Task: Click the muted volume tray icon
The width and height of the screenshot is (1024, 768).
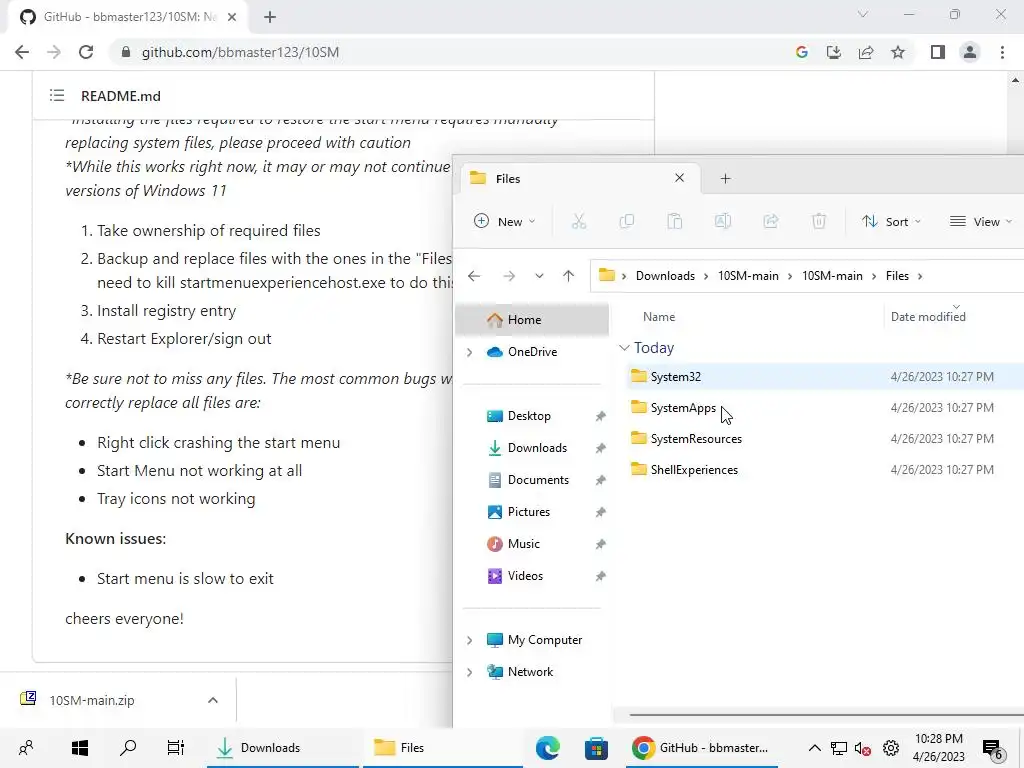Action: 863,748
